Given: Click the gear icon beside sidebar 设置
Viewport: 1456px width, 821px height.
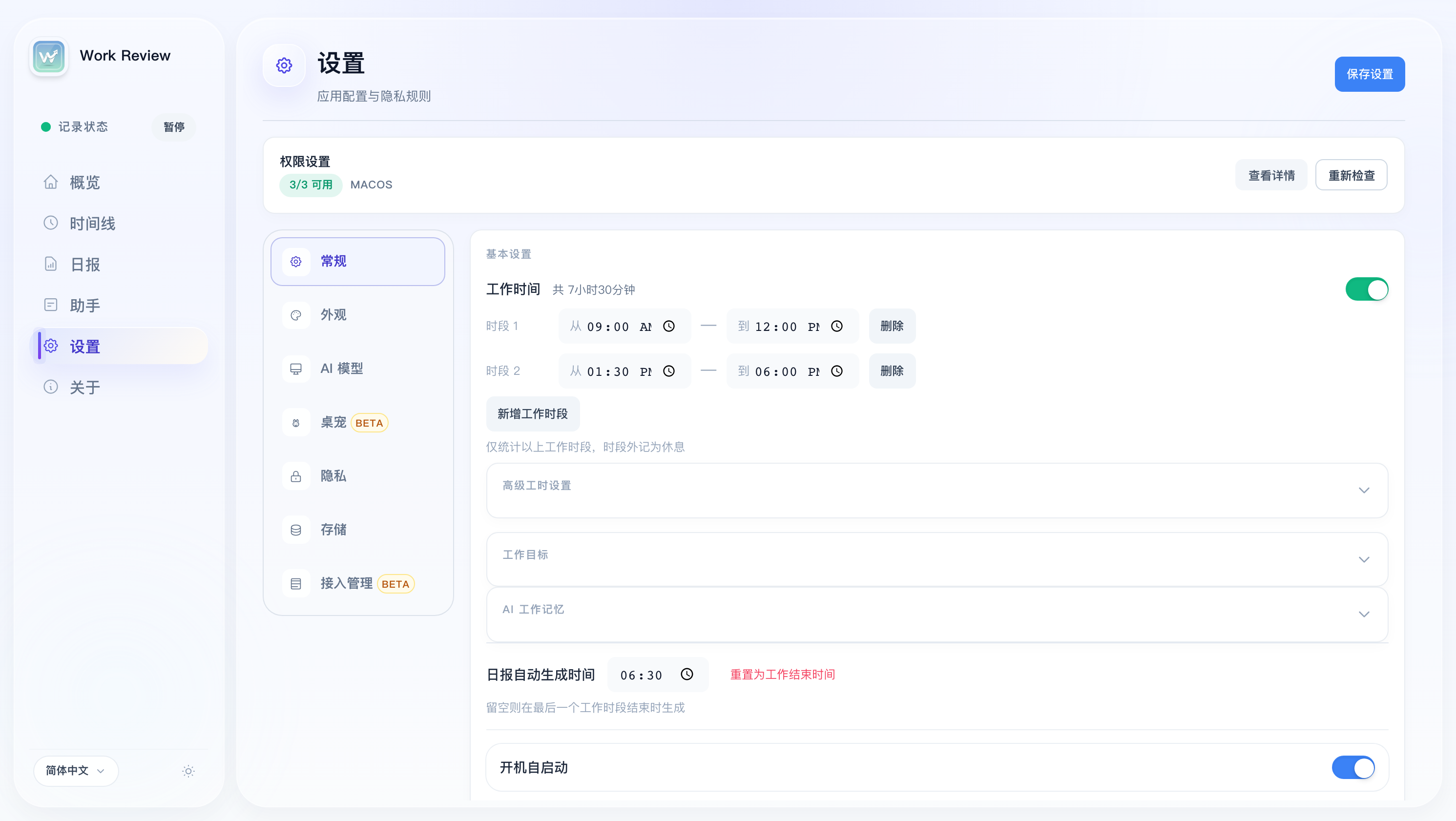Looking at the screenshot, I should (x=51, y=346).
